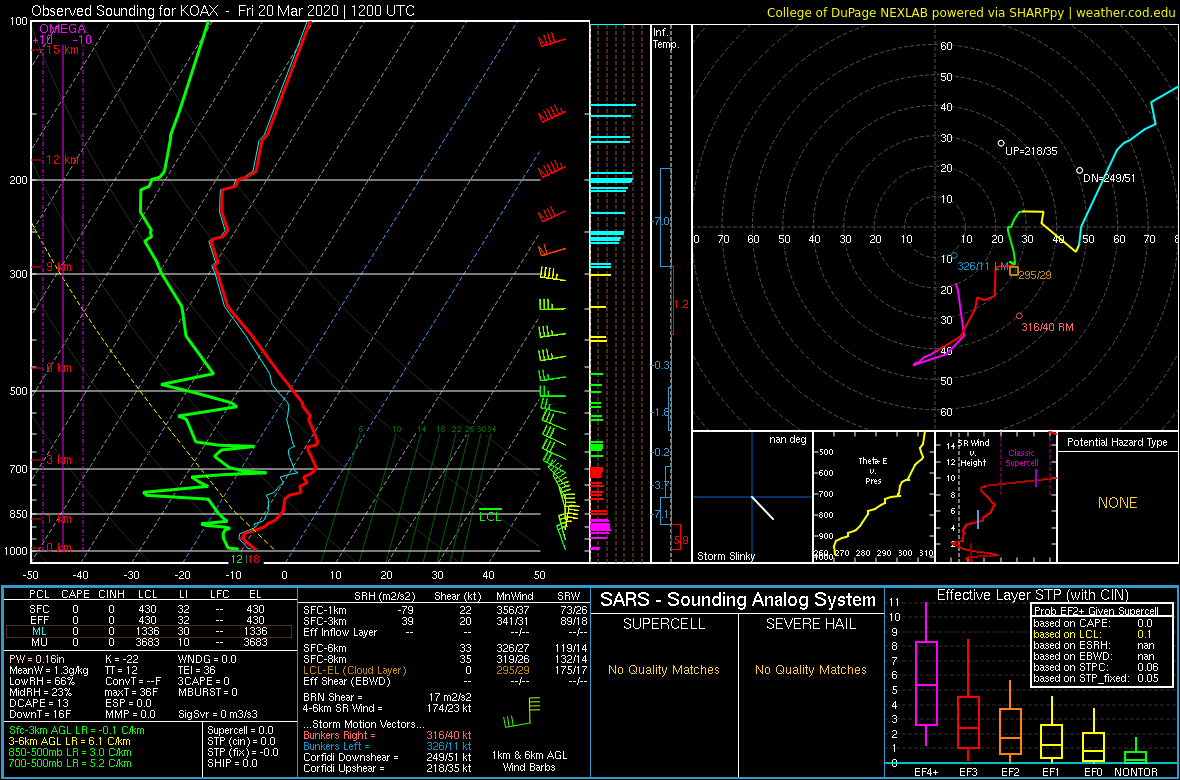The height and width of the screenshot is (780, 1180).
Task: Click the Effective Layer STP (with CIN) title
Action: pos(1030,596)
